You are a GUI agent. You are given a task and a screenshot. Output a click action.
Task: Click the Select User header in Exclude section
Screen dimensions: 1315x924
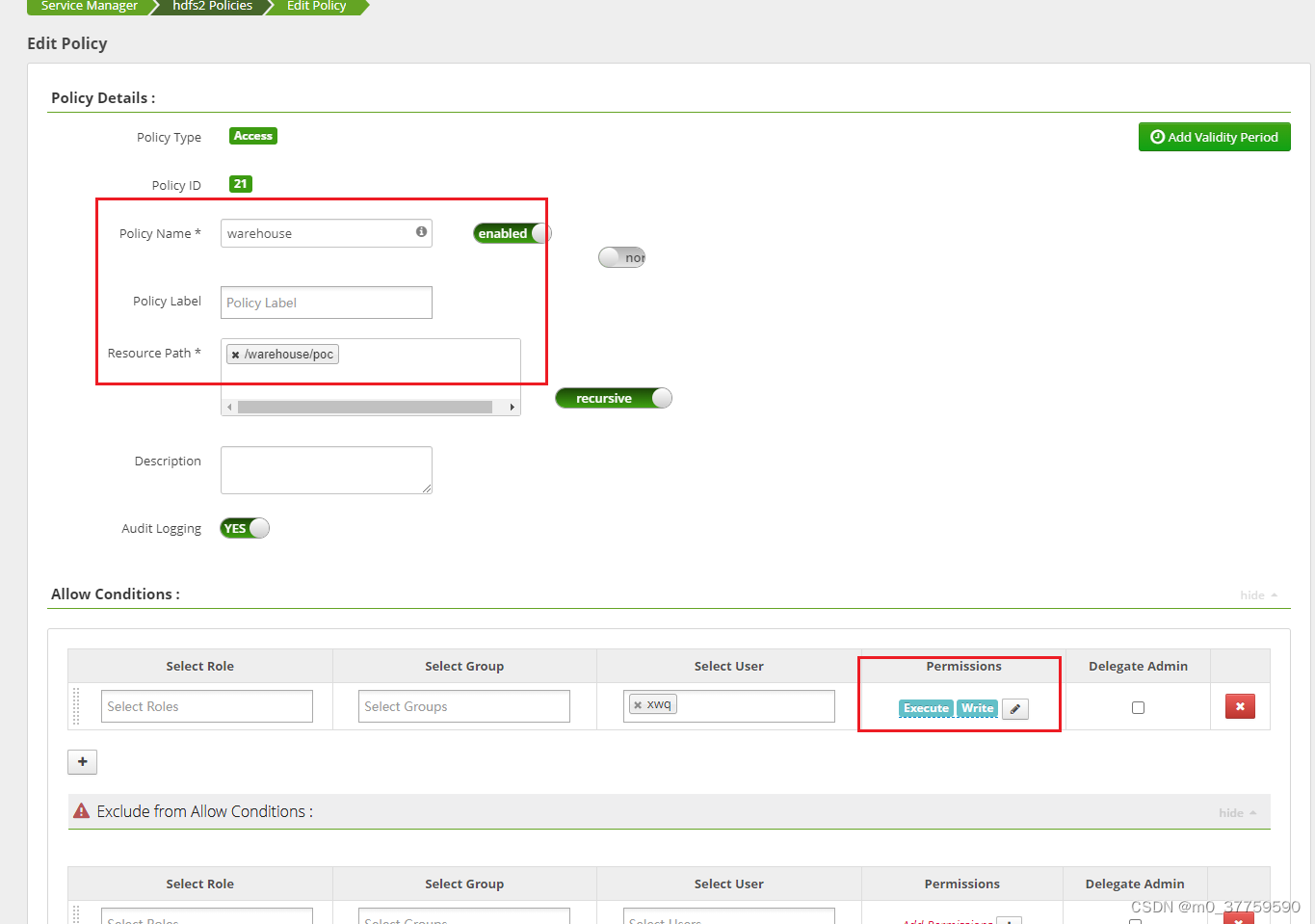[x=729, y=884]
